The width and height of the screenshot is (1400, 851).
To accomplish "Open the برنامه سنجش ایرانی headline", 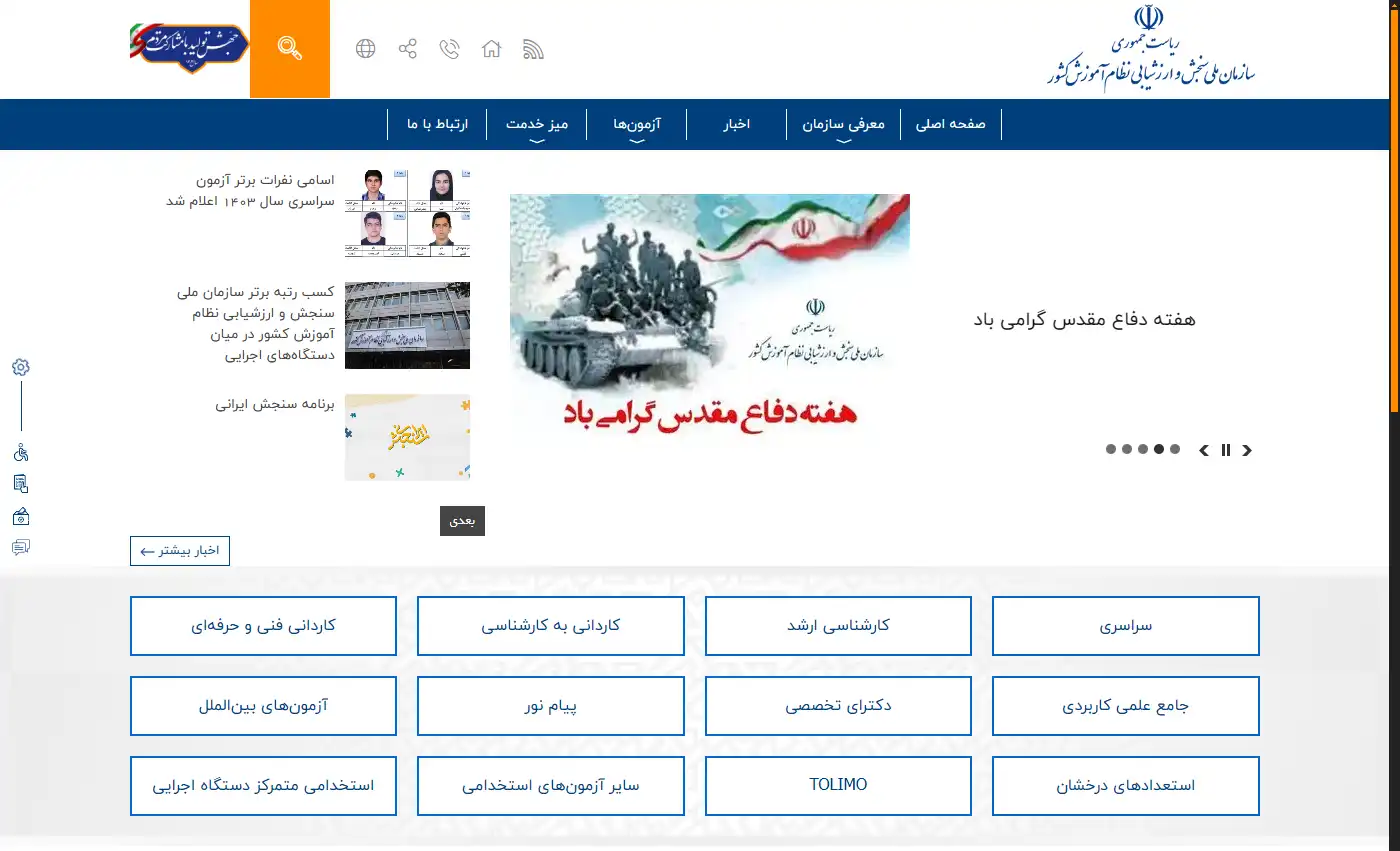I will [275, 405].
